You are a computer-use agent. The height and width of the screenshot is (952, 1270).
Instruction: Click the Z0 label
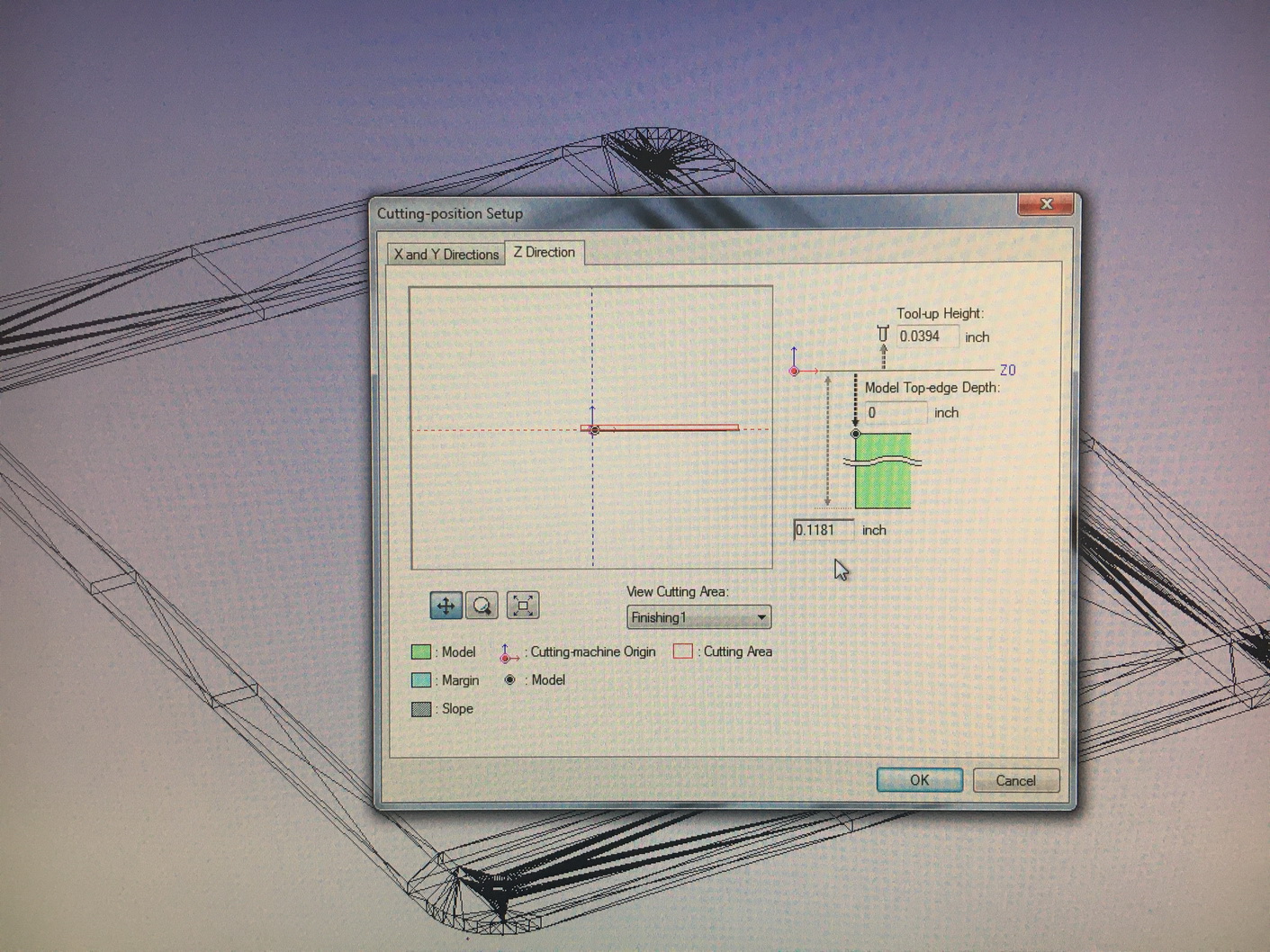tap(1007, 371)
